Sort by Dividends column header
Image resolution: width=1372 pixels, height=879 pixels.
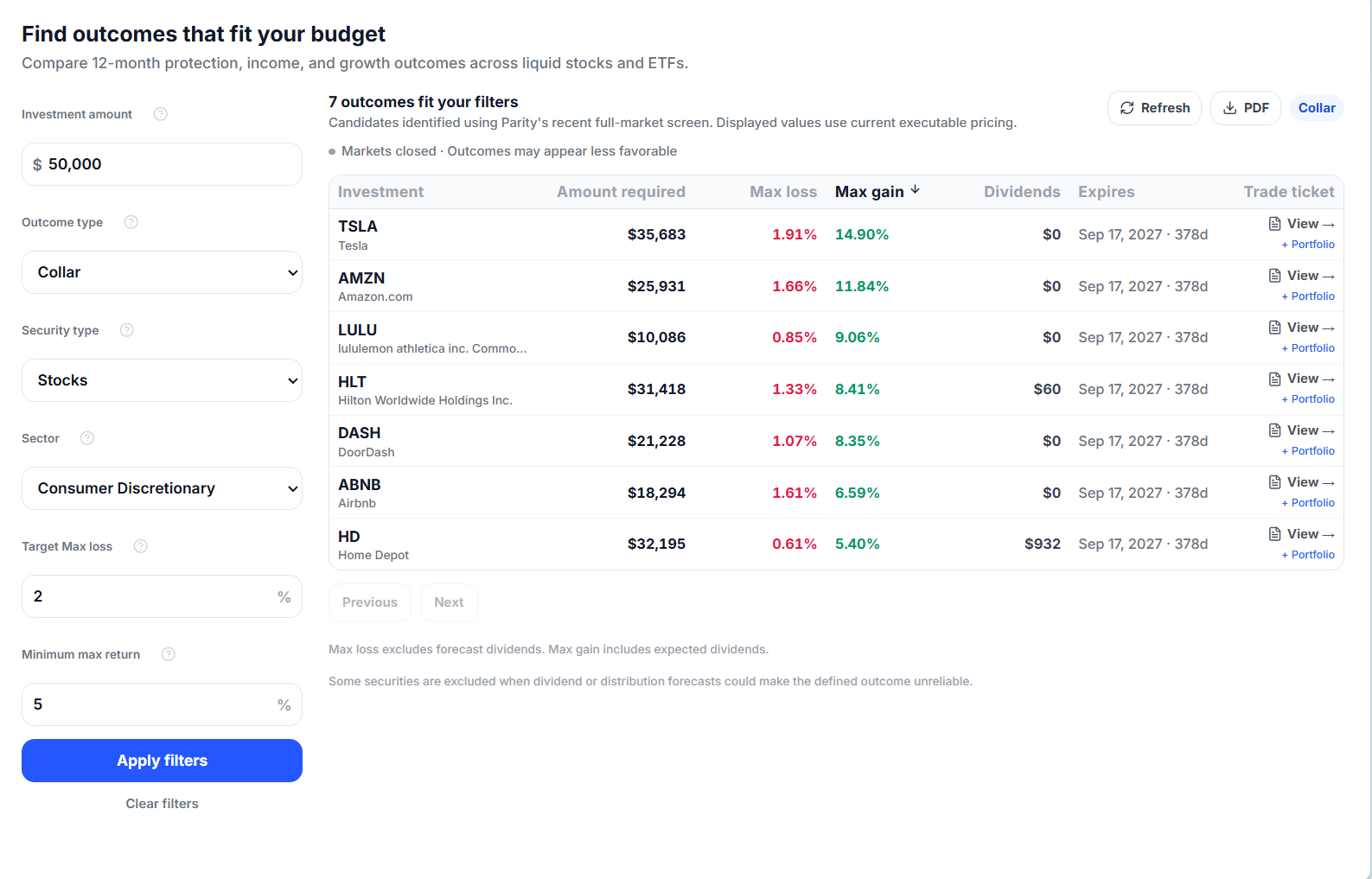click(x=1022, y=192)
